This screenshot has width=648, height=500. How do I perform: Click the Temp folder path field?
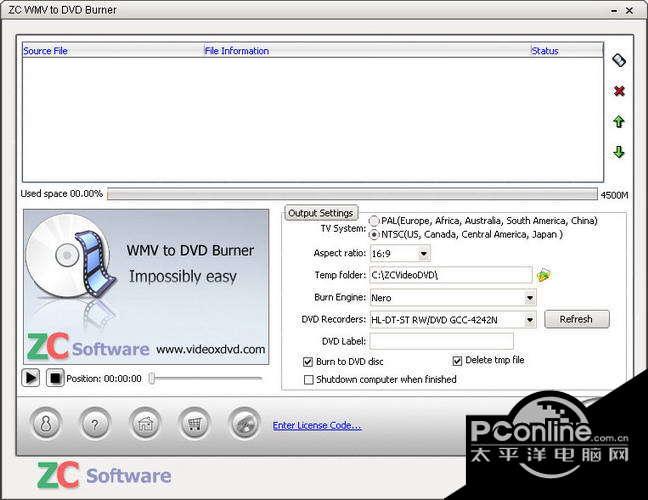tap(450, 275)
